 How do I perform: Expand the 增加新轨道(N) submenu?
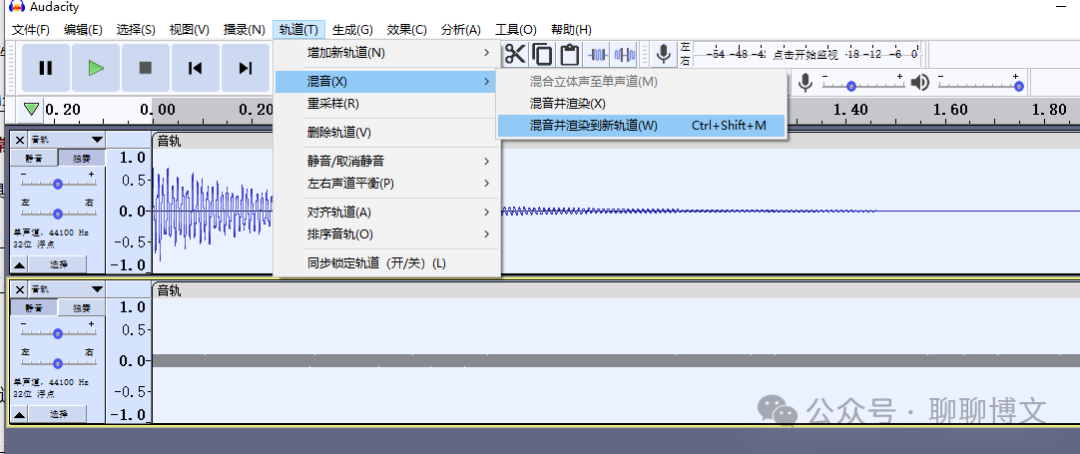pos(386,52)
